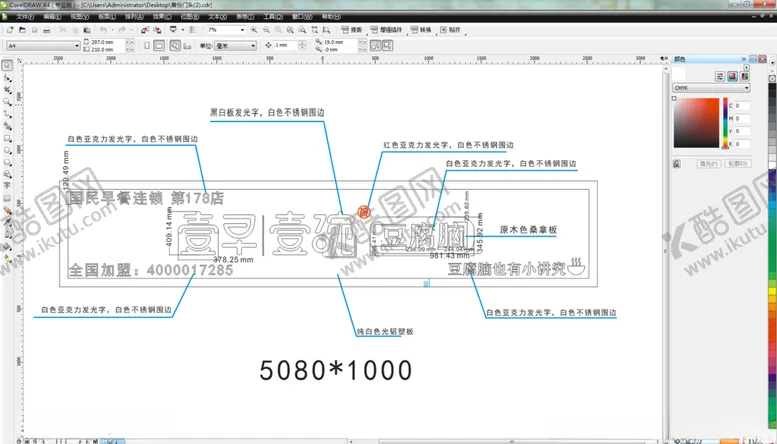
Task: Click the C value input field
Action: (x=742, y=106)
